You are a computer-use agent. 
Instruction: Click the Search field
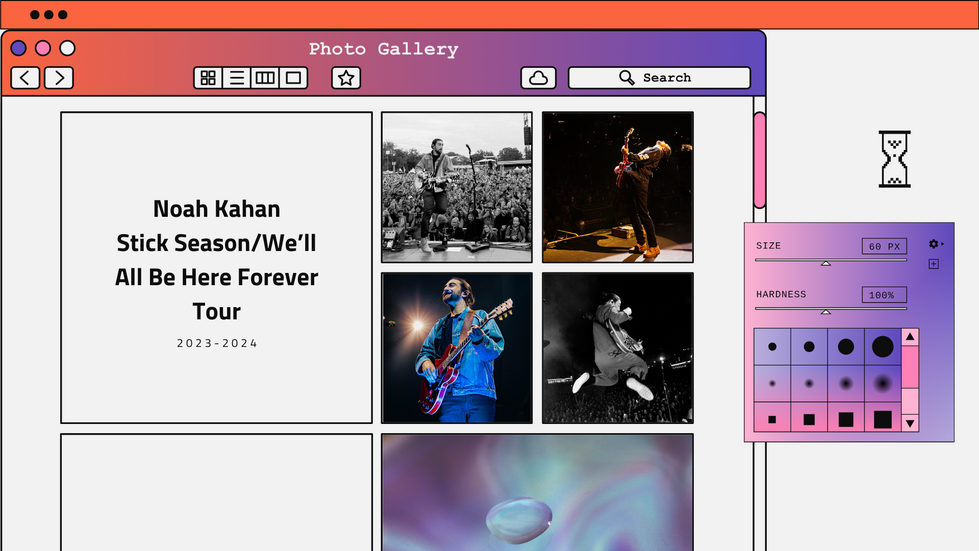[659, 78]
